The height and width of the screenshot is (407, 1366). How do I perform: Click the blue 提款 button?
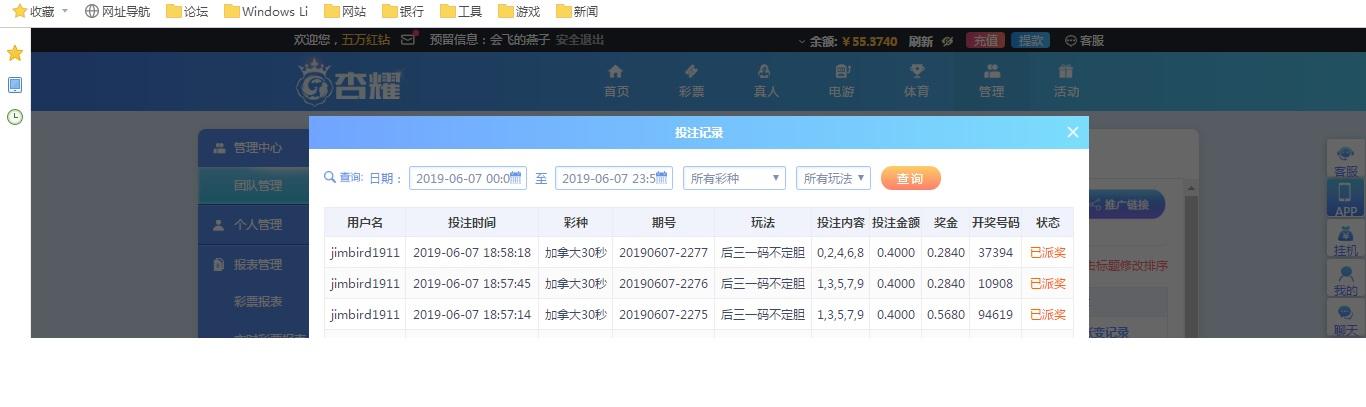(1030, 41)
